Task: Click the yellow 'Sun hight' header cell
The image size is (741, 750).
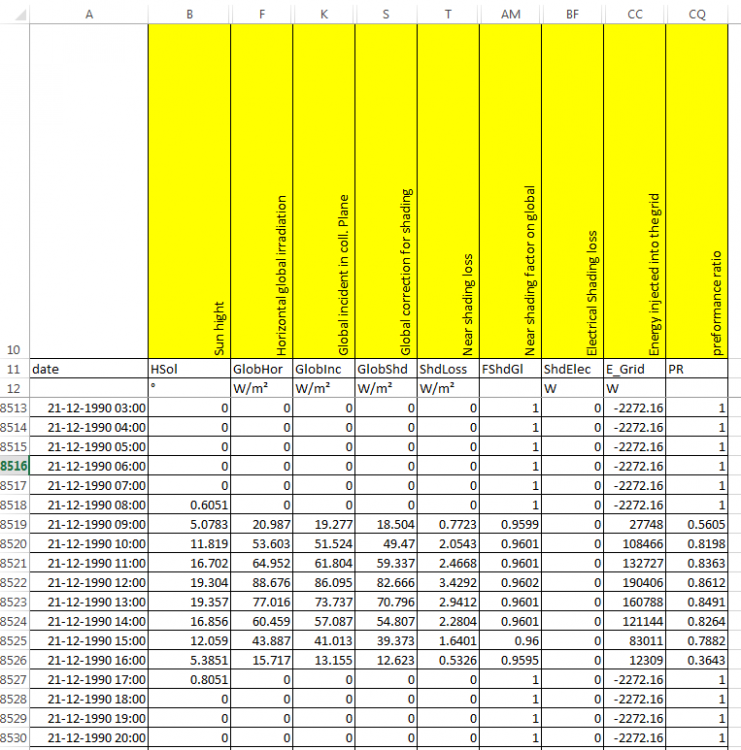Action: [x=189, y=192]
